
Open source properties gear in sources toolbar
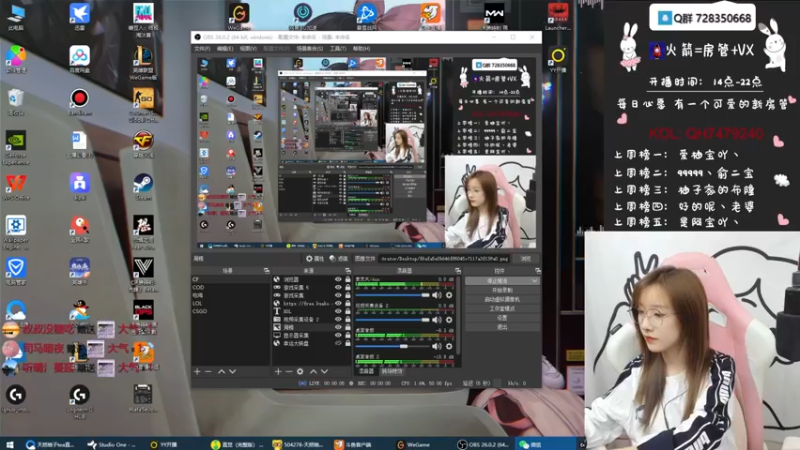300,371
